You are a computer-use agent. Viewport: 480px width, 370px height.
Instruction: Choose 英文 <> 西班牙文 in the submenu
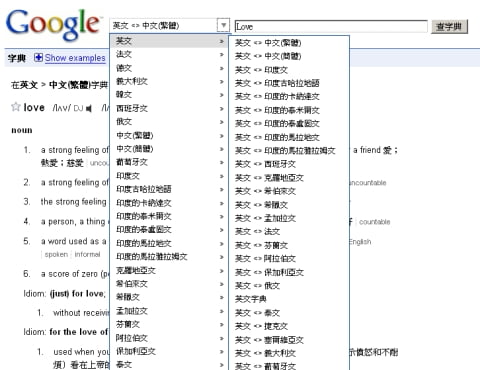point(289,164)
